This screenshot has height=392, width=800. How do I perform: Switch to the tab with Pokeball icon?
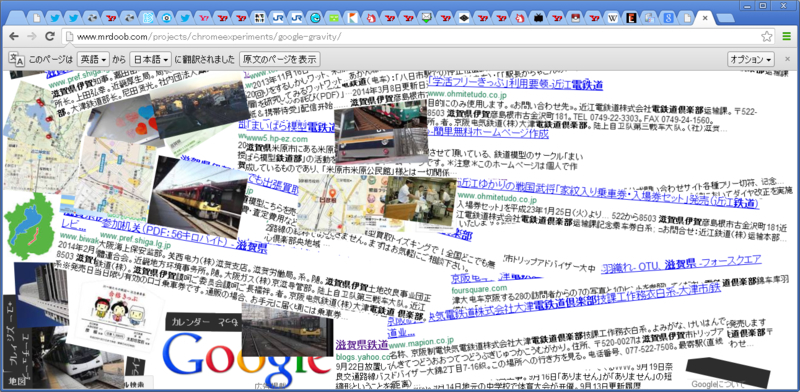coord(575,18)
